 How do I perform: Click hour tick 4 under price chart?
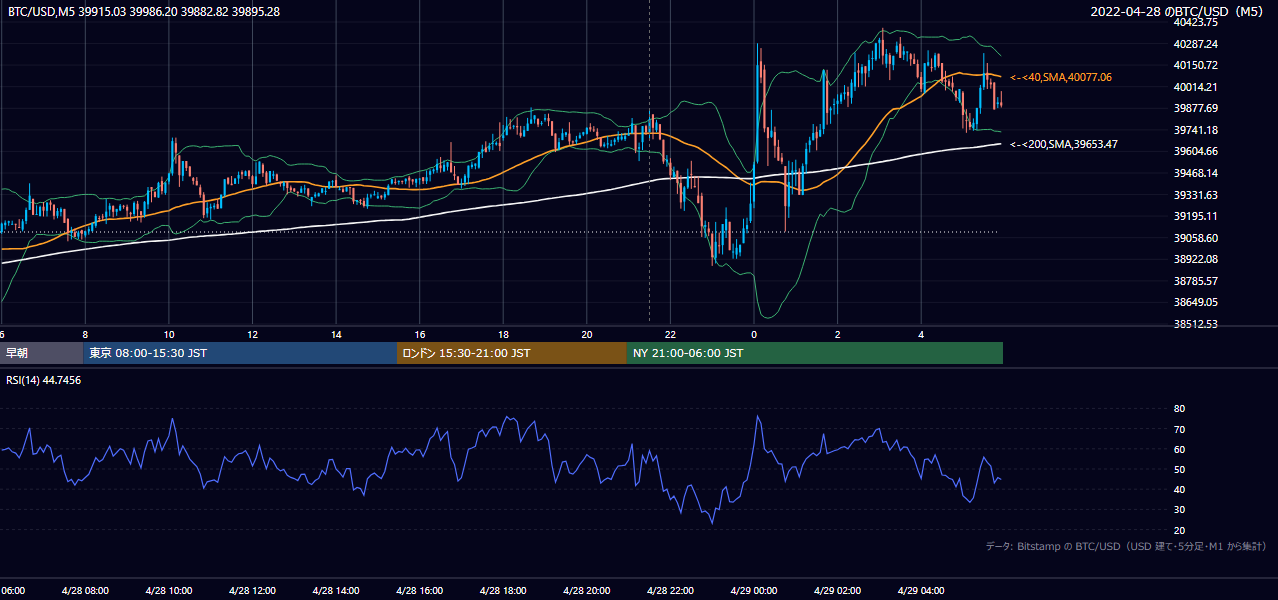point(921,334)
